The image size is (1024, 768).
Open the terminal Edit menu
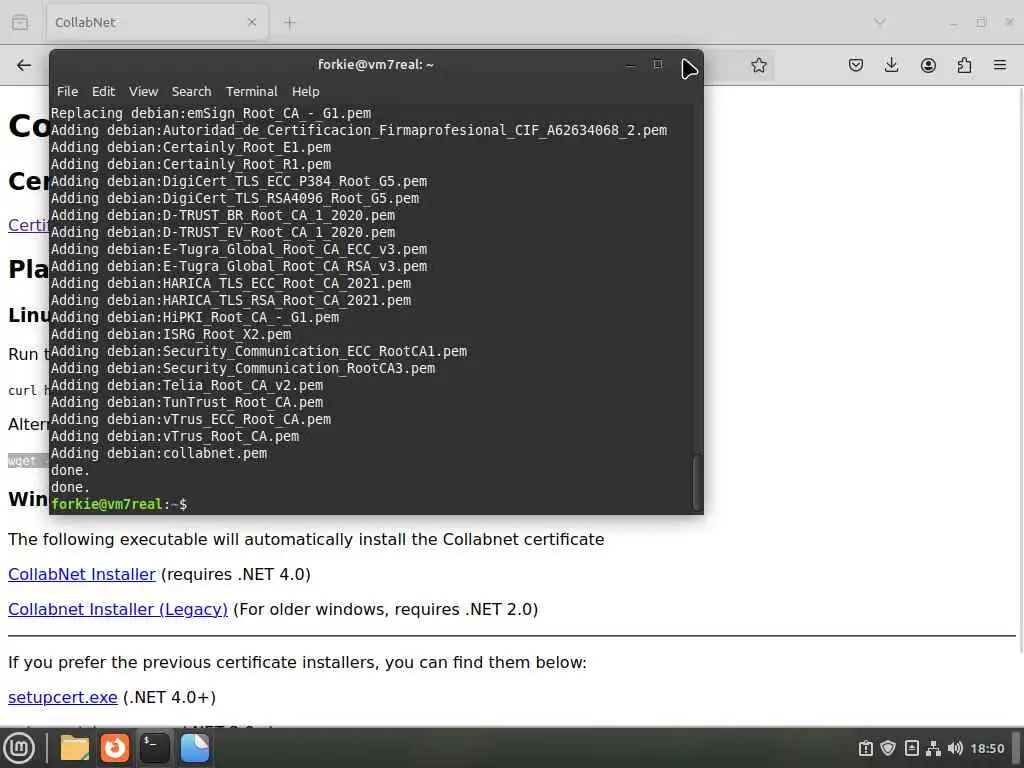(x=103, y=91)
